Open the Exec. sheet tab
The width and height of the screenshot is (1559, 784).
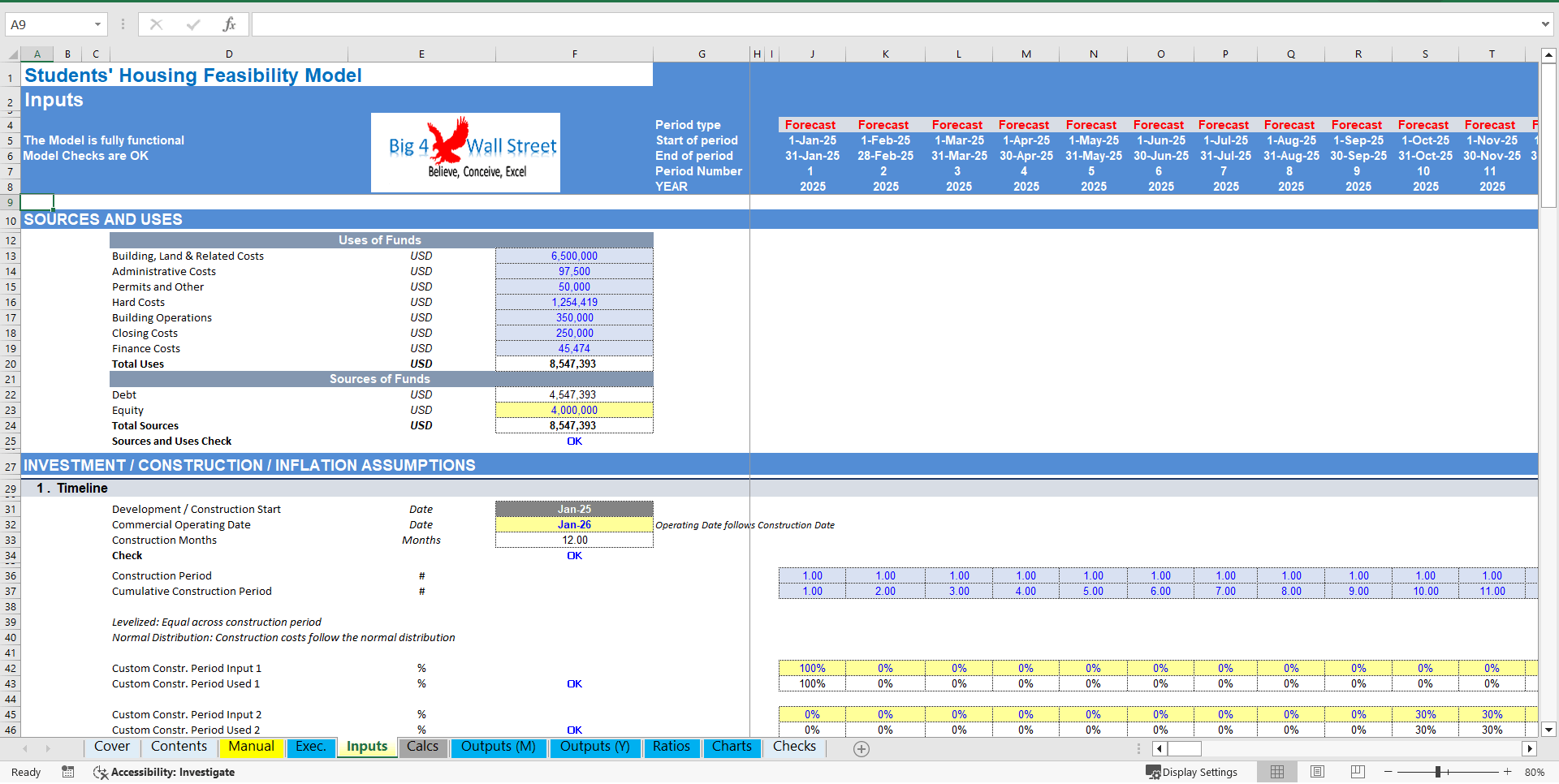310,747
